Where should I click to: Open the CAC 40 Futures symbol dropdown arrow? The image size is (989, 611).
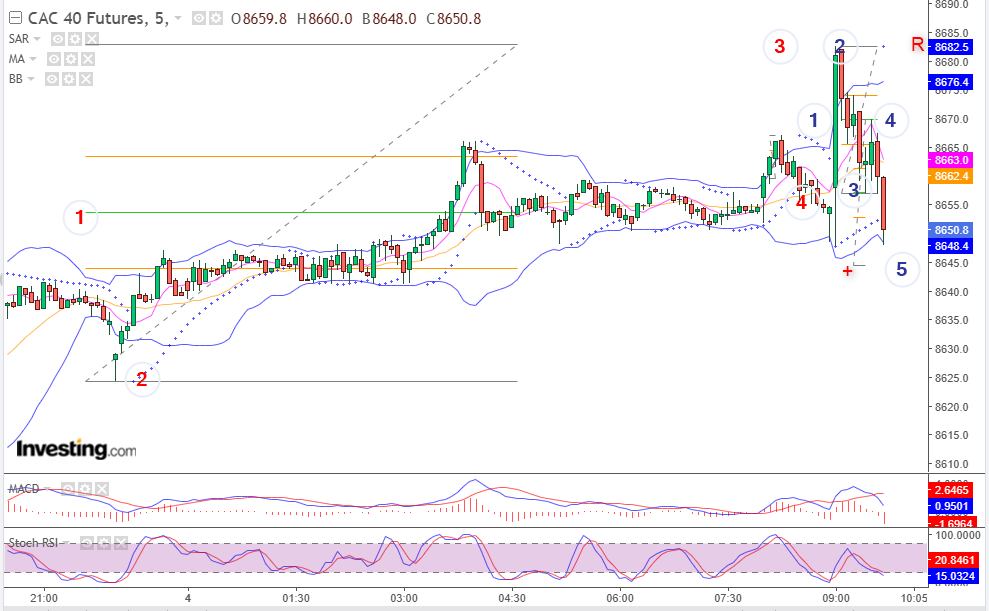pos(178,19)
